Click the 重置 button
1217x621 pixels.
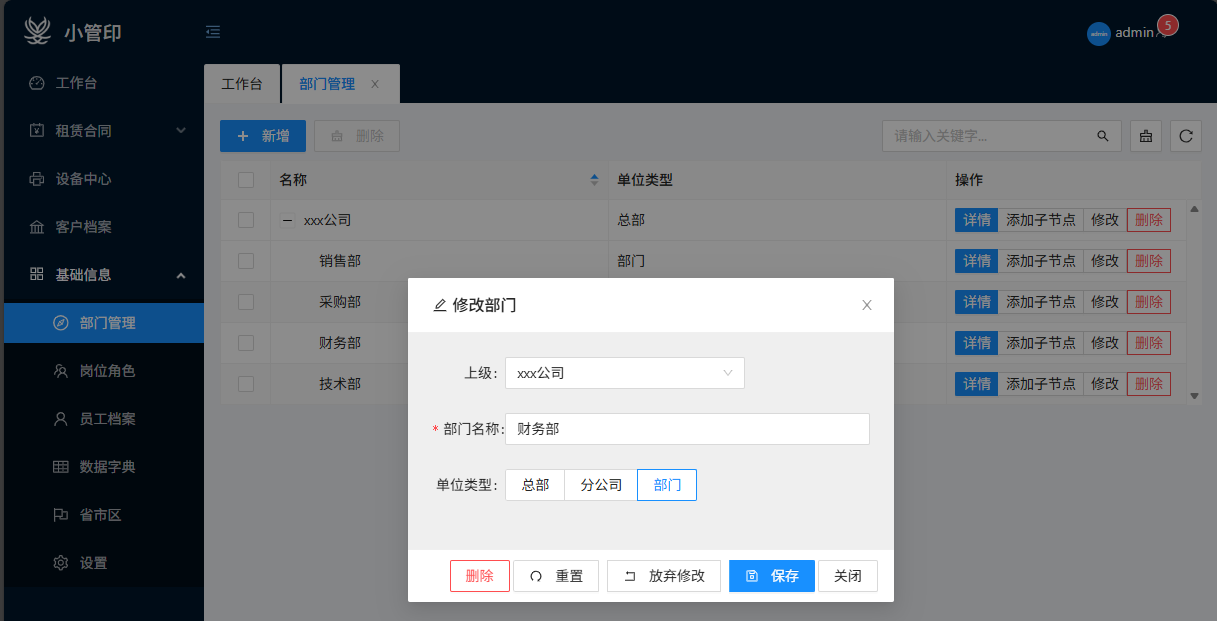click(x=556, y=576)
